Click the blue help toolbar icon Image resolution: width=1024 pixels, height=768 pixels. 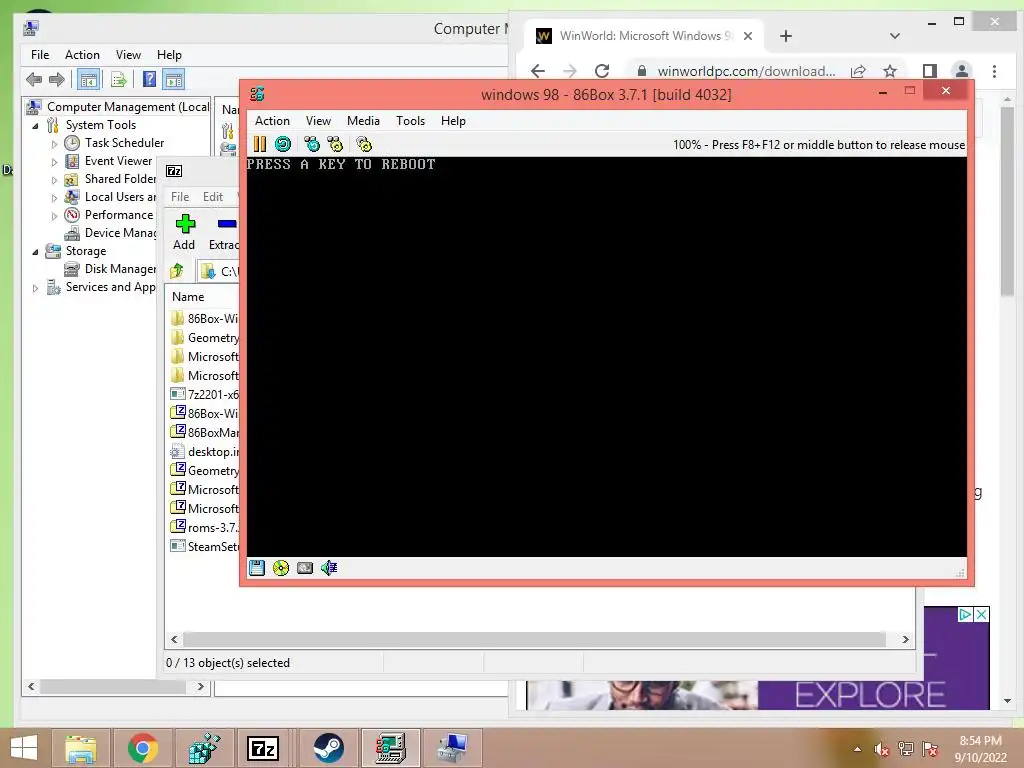pos(150,80)
